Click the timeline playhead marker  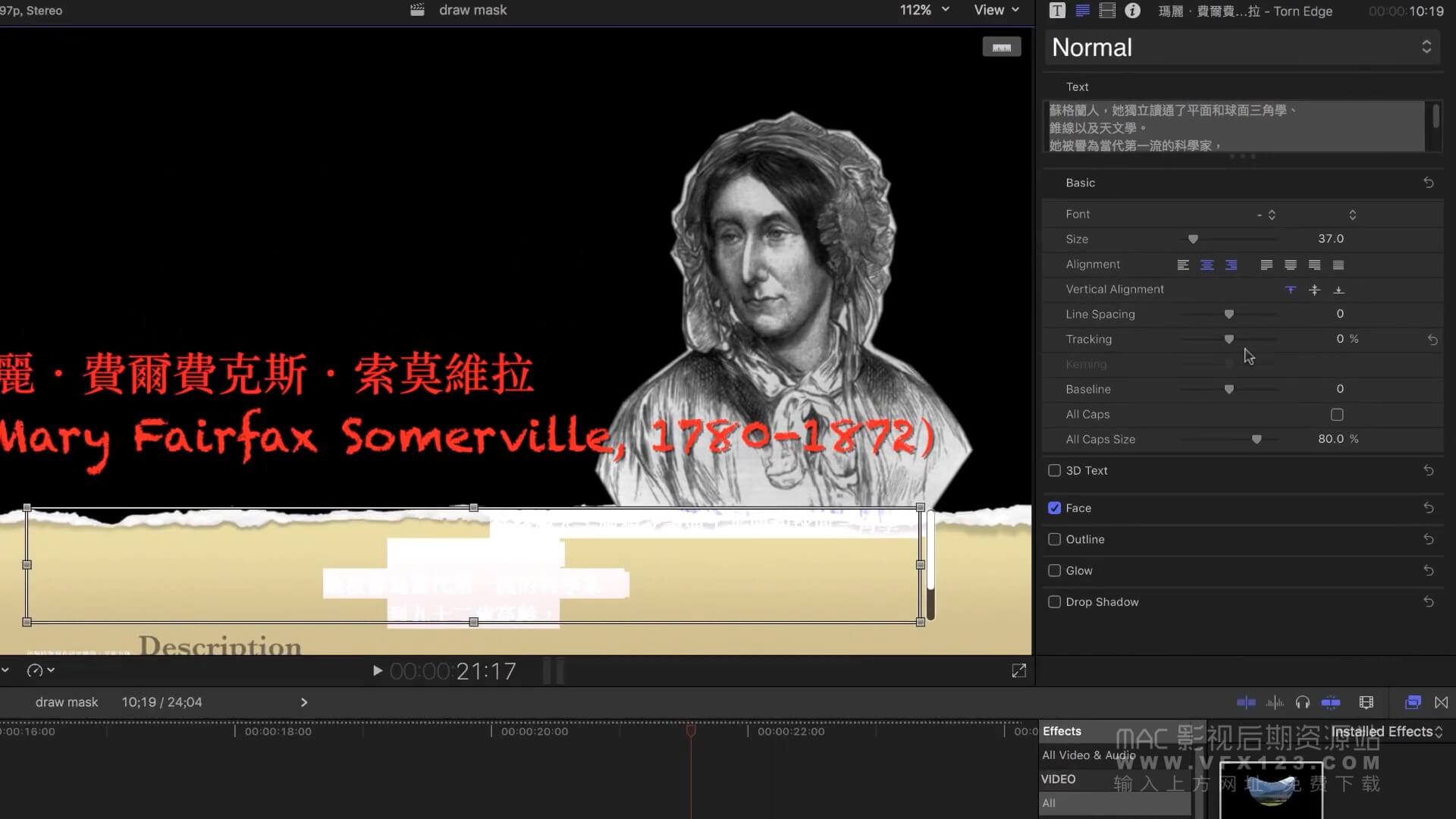pos(691,730)
